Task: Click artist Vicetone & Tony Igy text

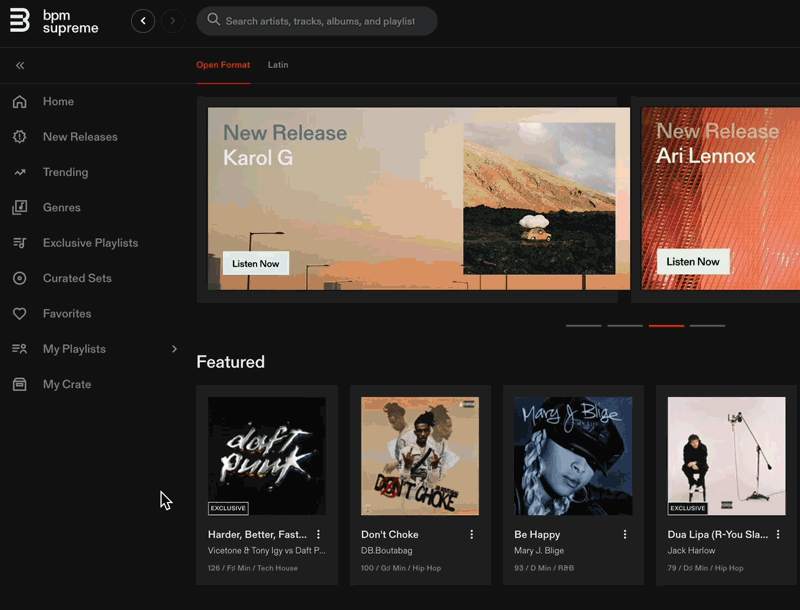Action: pos(266,551)
